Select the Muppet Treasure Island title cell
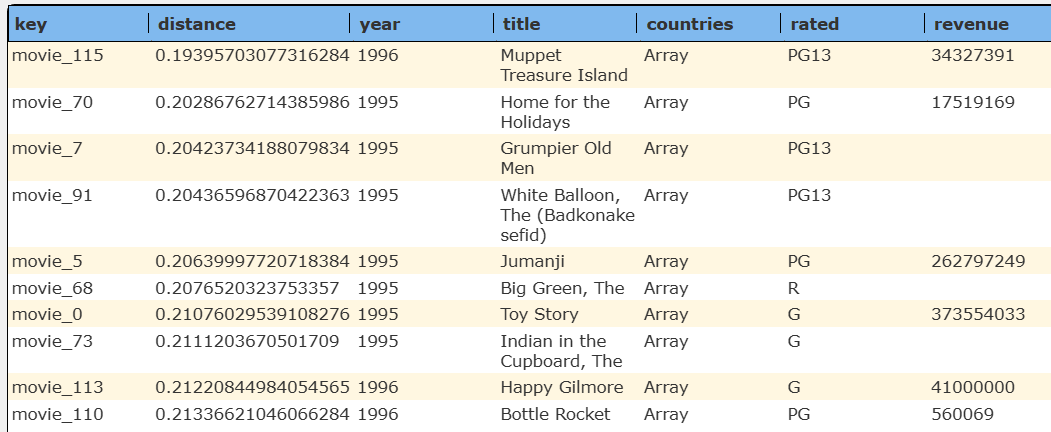The height and width of the screenshot is (432, 1051). (564, 65)
